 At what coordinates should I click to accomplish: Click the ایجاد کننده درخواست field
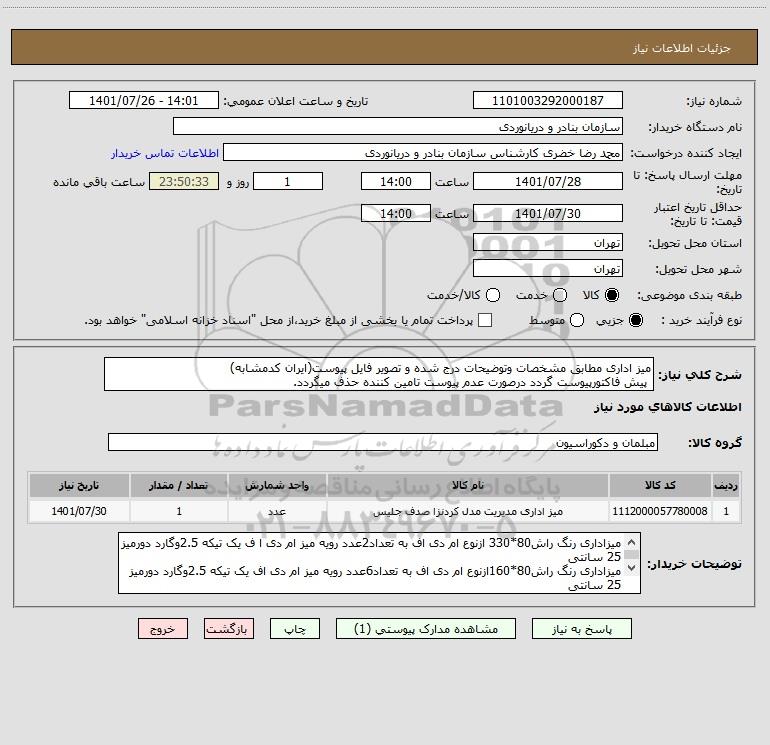click(423, 152)
